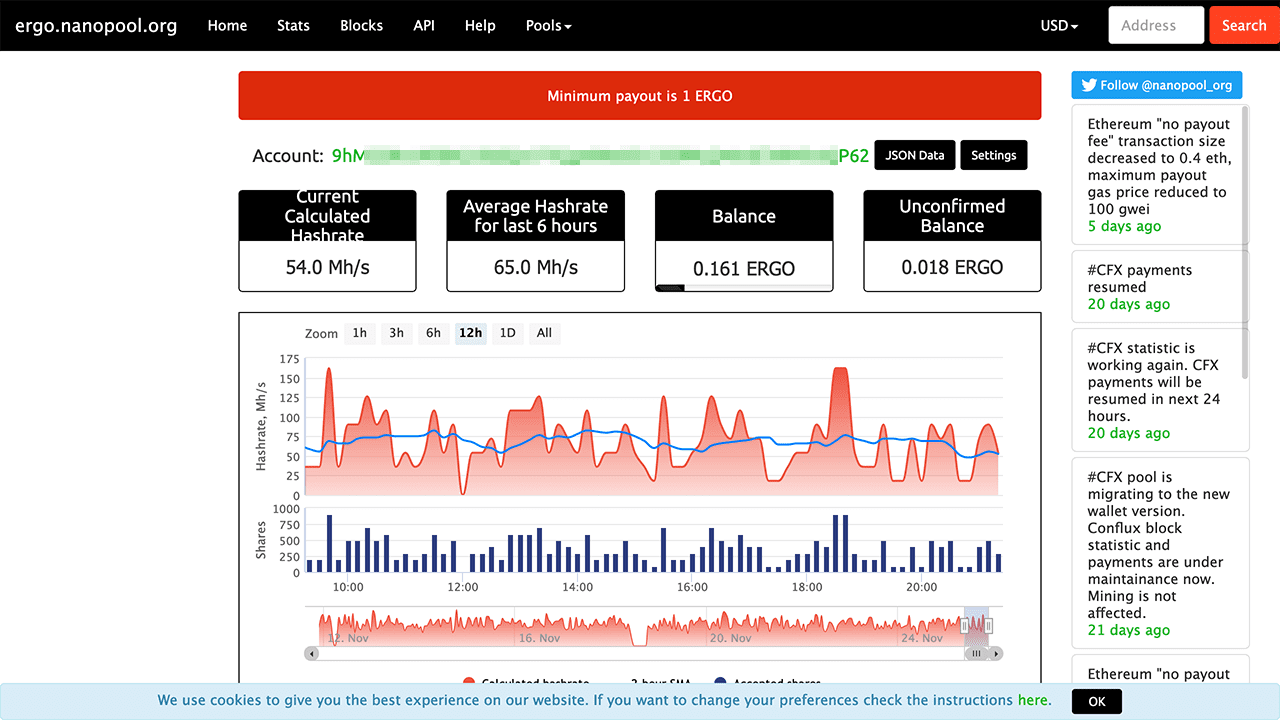Viewport: 1280px width, 720px height.
Task: Click the chart navigator left scroll arrow
Action: click(x=312, y=653)
